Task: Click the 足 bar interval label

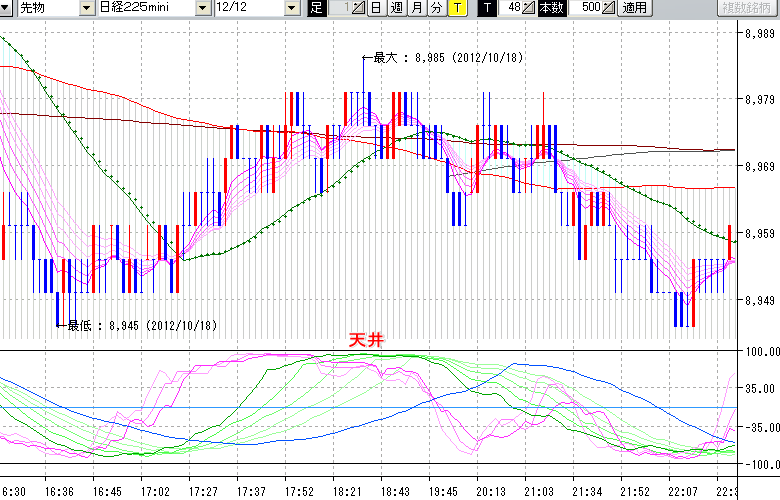Action: pyautogui.click(x=317, y=8)
